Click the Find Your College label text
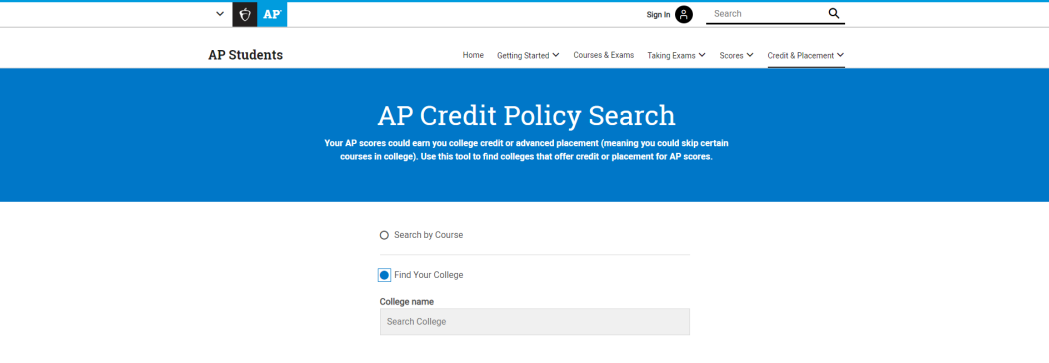Screen dimensions: 1049x363 [428, 275]
